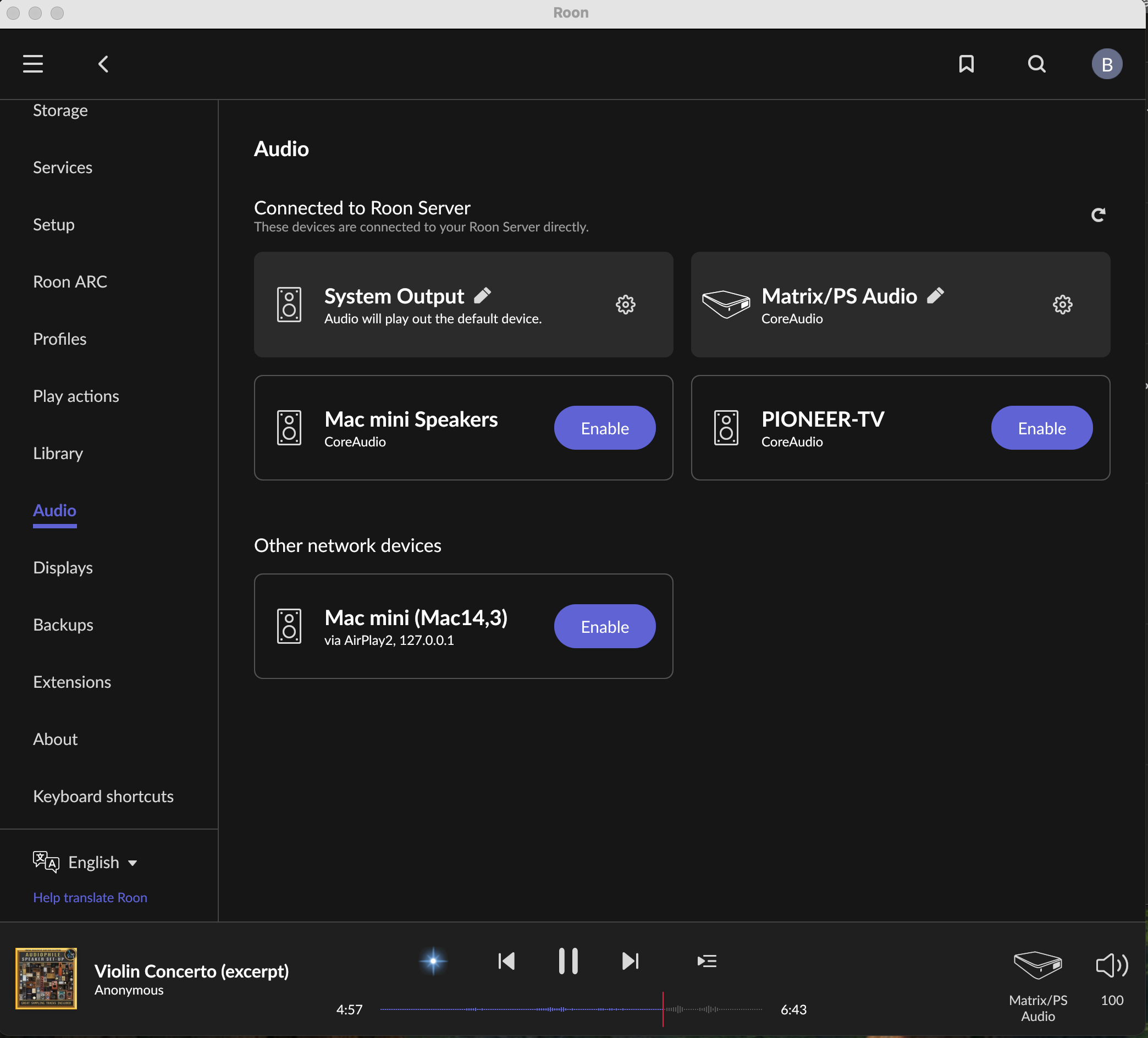This screenshot has height=1038, width=1148.
Task: Open Play actions settings
Action: click(x=76, y=396)
